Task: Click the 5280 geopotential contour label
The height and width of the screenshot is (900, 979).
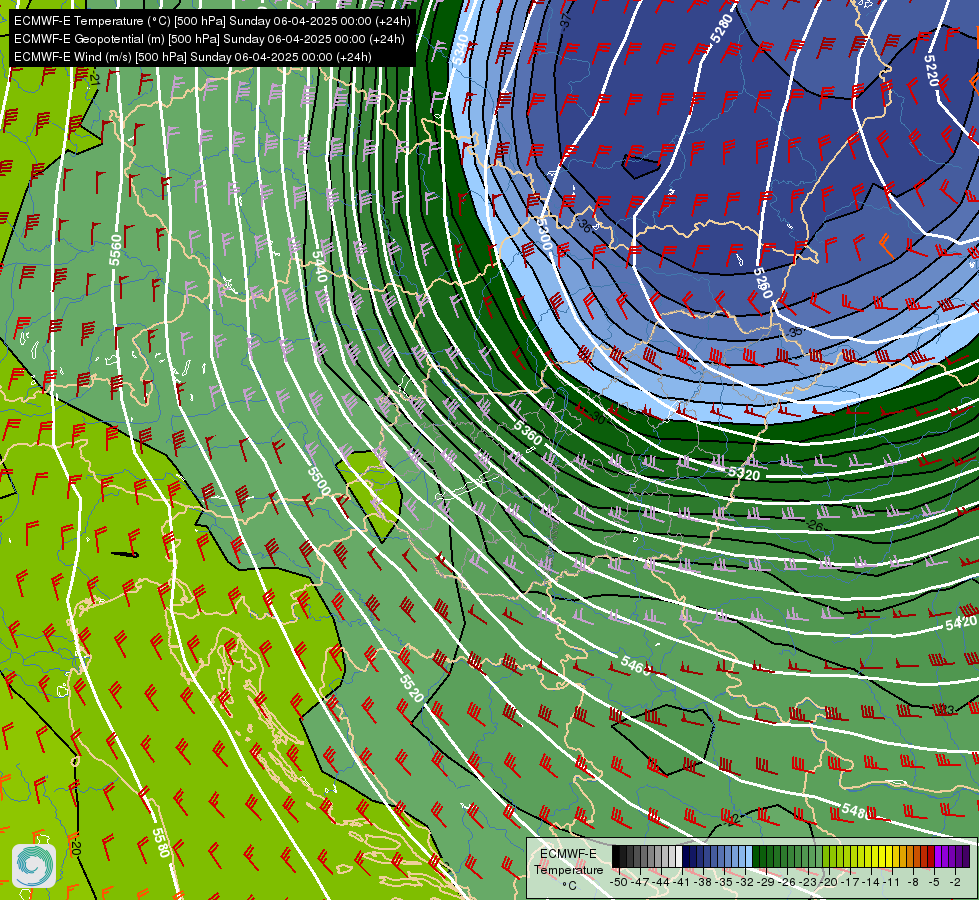Action: coord(721,27)
